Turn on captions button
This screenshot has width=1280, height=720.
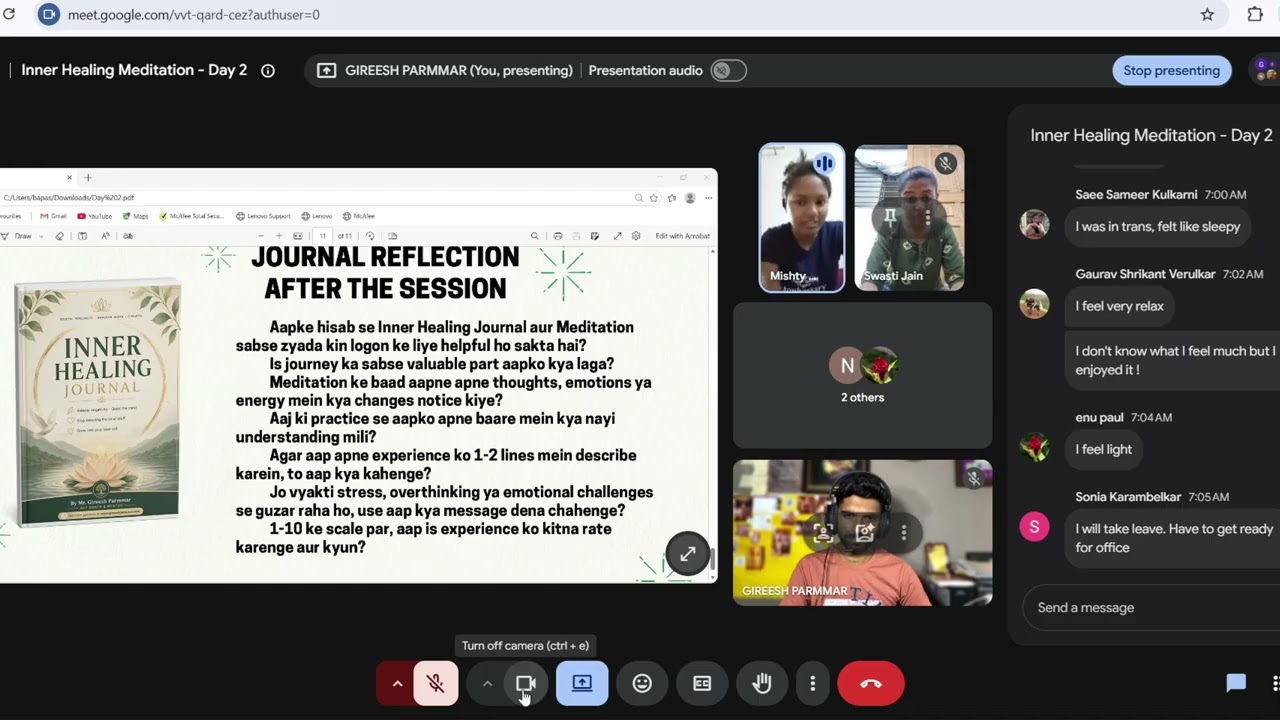click(x=702, y=684)
